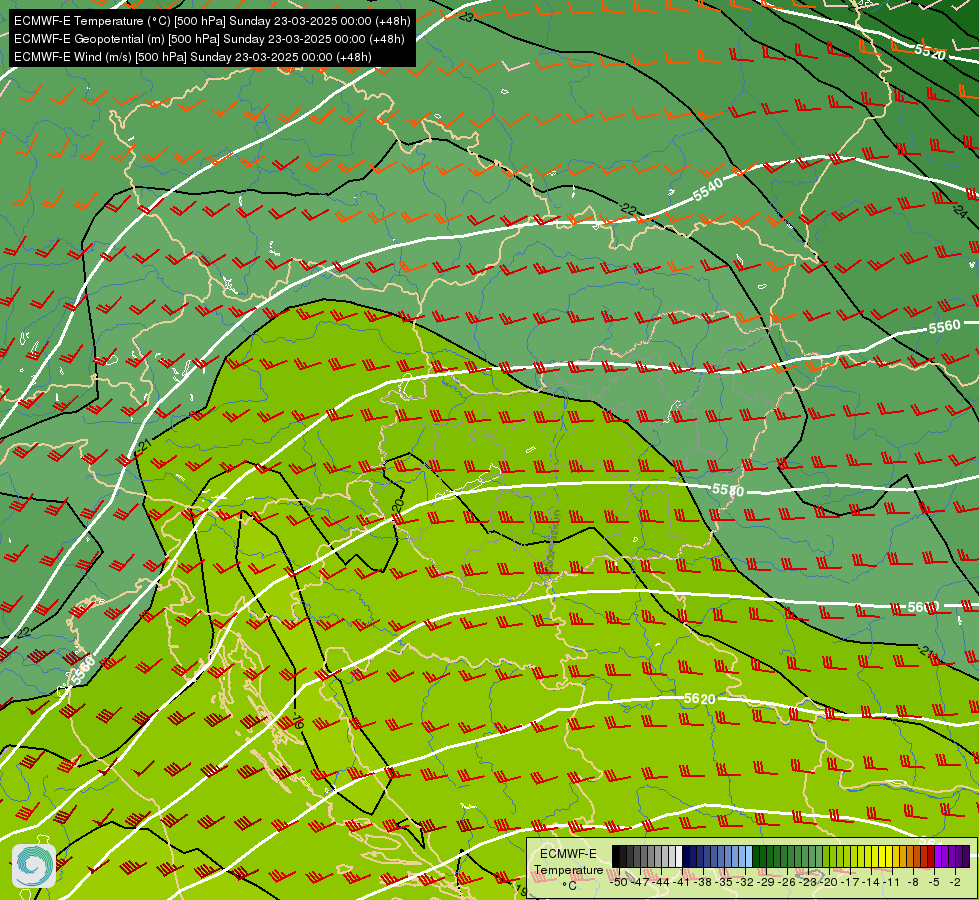The image size is (979, 900).
Task: Click the -14 legend tick label
Action: (x=872, y=883)
